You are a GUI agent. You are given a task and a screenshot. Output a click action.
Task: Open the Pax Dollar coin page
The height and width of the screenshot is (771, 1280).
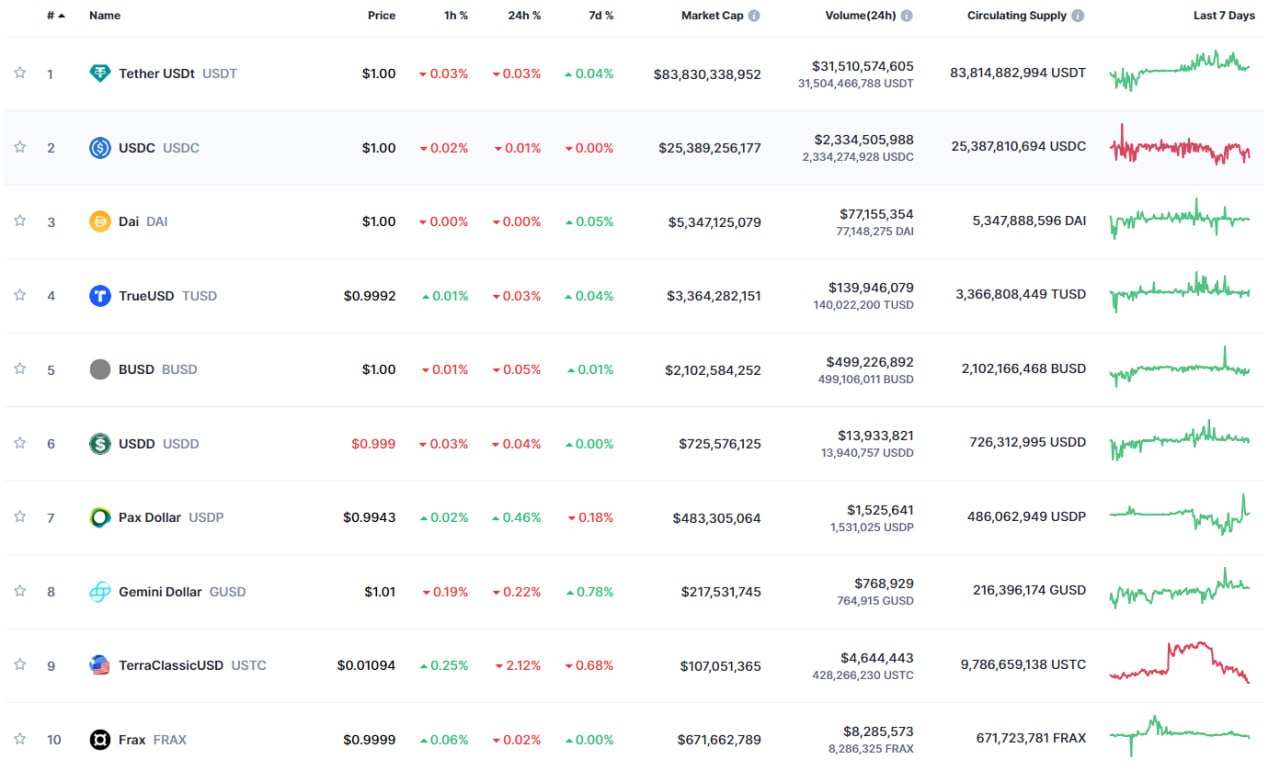[x=150, y=518]
